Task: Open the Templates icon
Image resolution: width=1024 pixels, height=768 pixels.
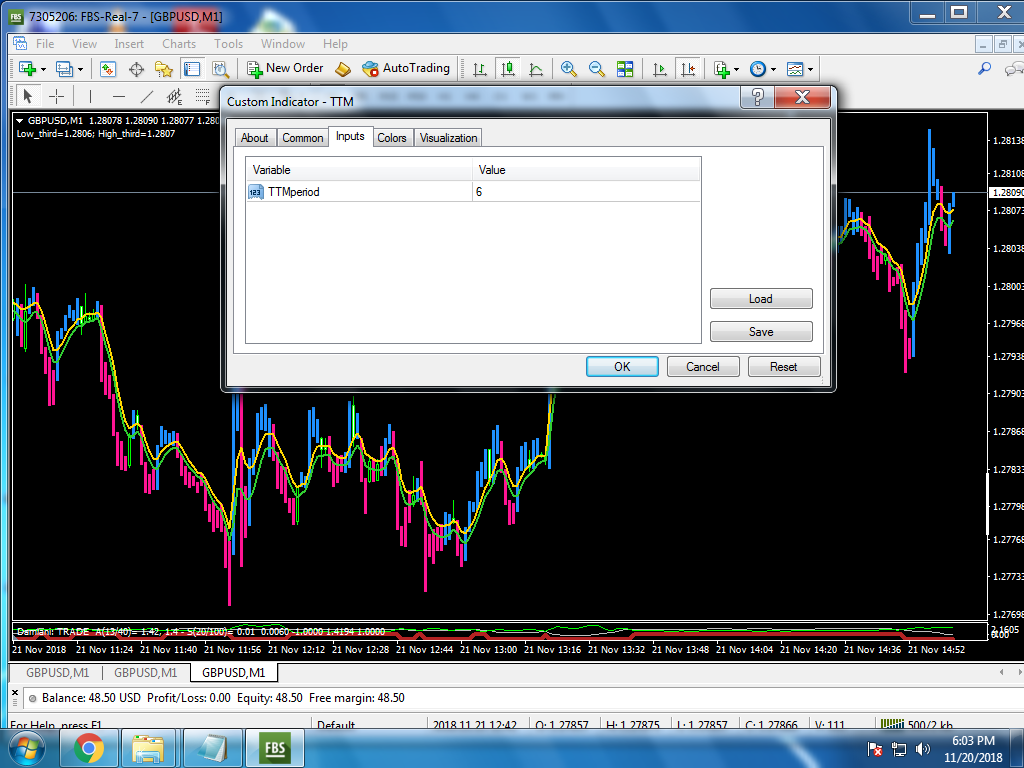Action: tap(795, 69)
